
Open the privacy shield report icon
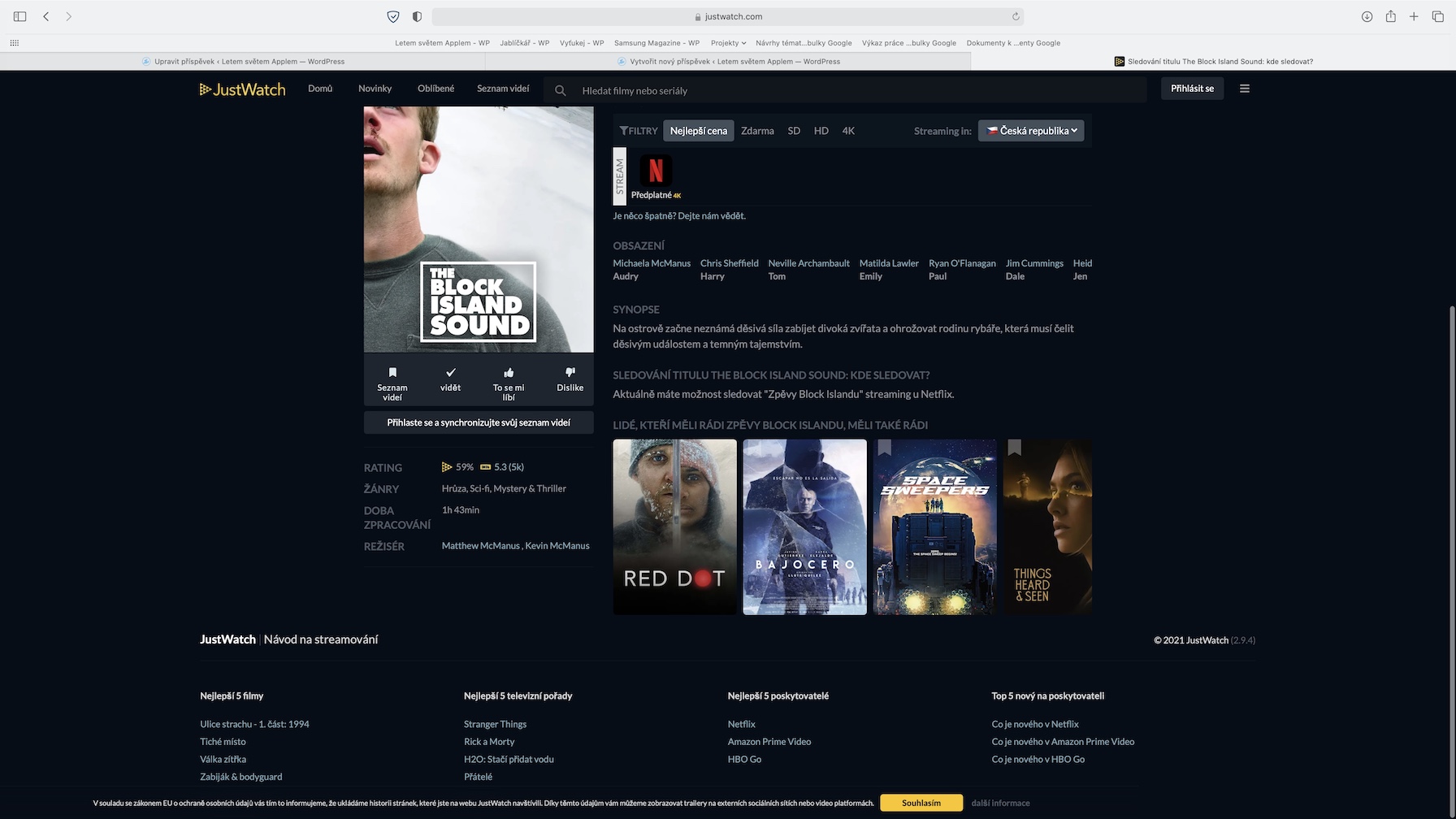tap(393, 16)
